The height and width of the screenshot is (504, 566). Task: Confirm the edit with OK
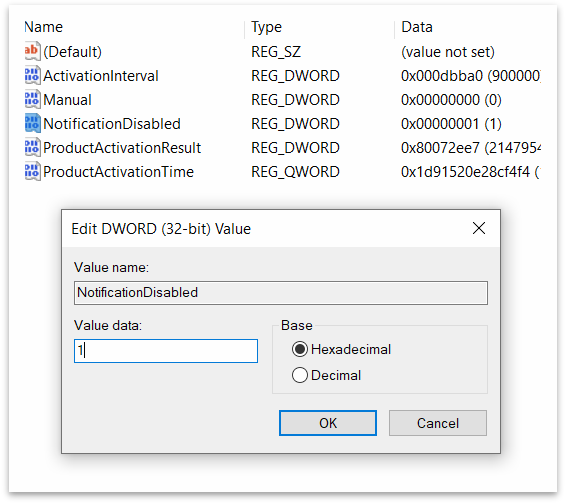328,423
